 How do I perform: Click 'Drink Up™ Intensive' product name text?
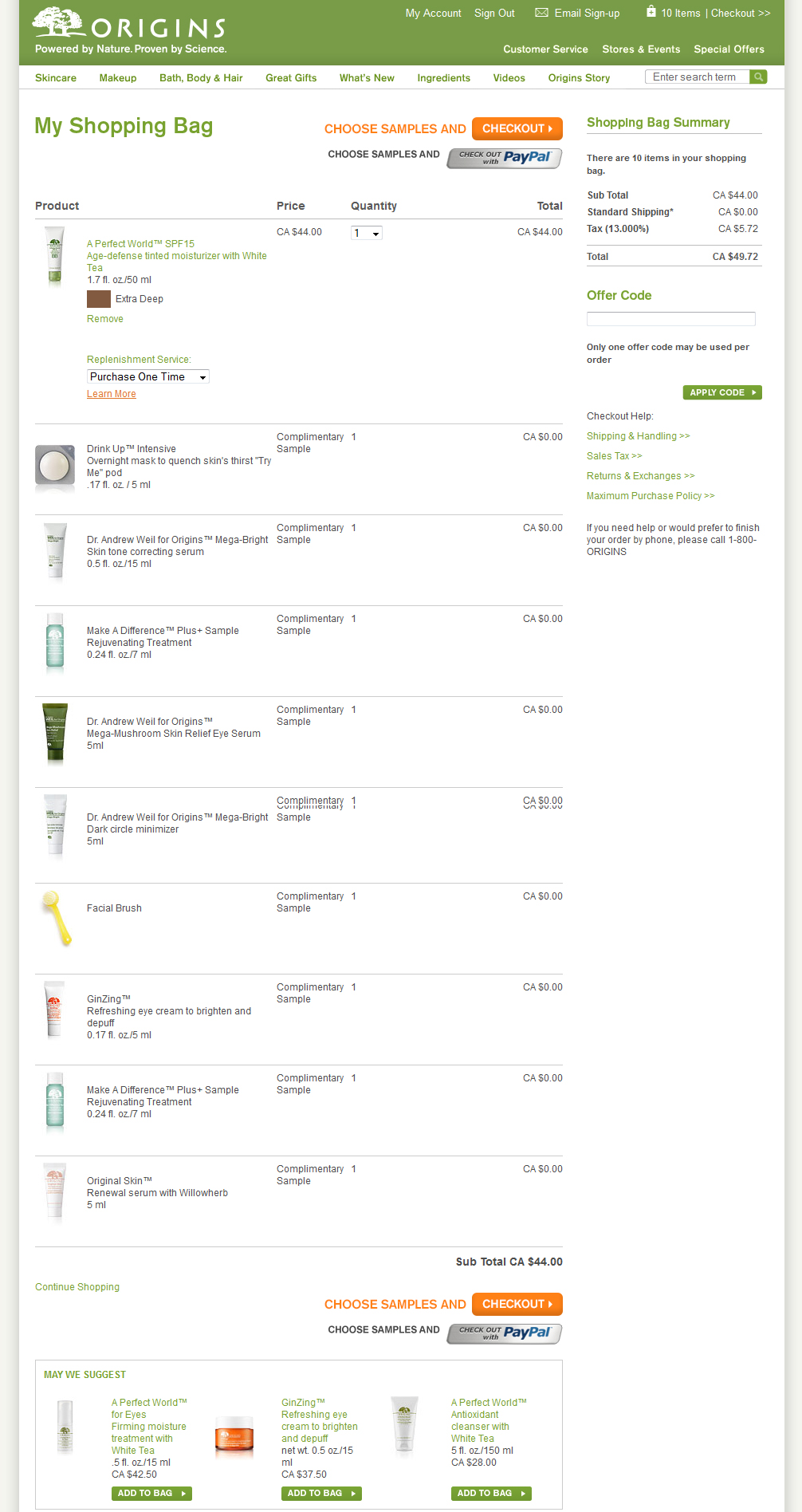click(132, 449)
